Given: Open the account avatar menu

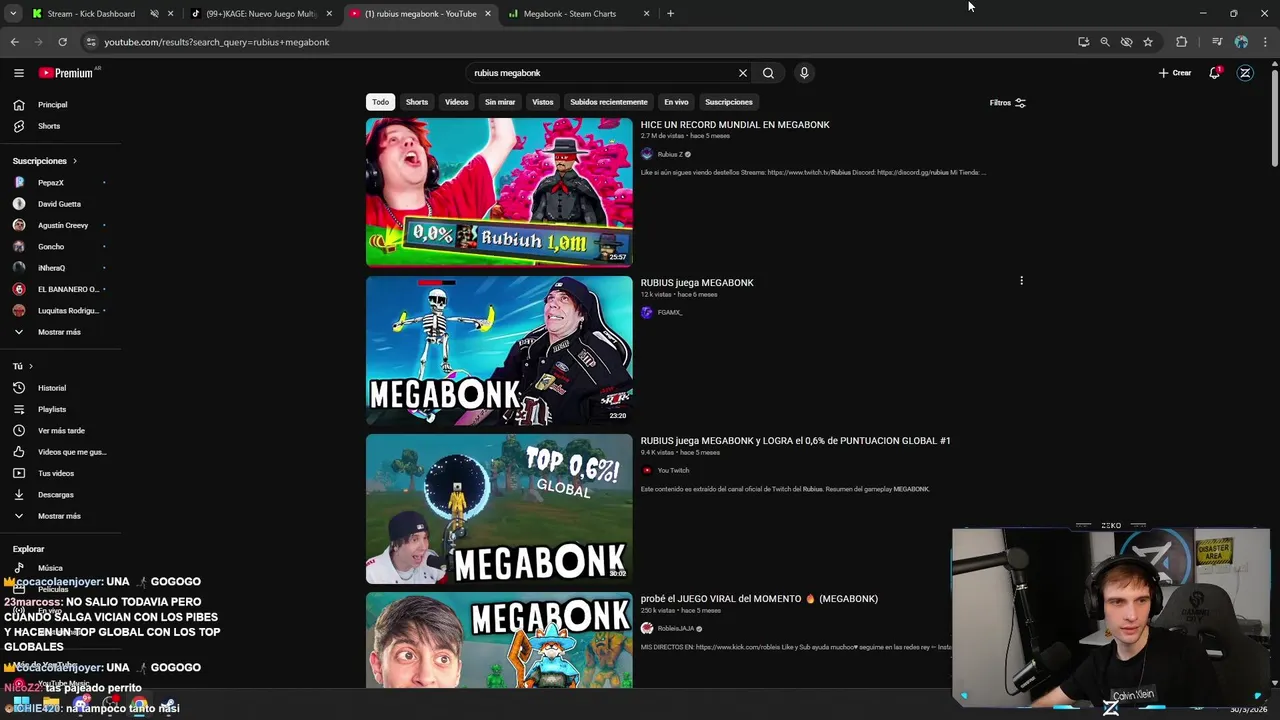Looking at the screenshot, I should (x=1245, y=73).
